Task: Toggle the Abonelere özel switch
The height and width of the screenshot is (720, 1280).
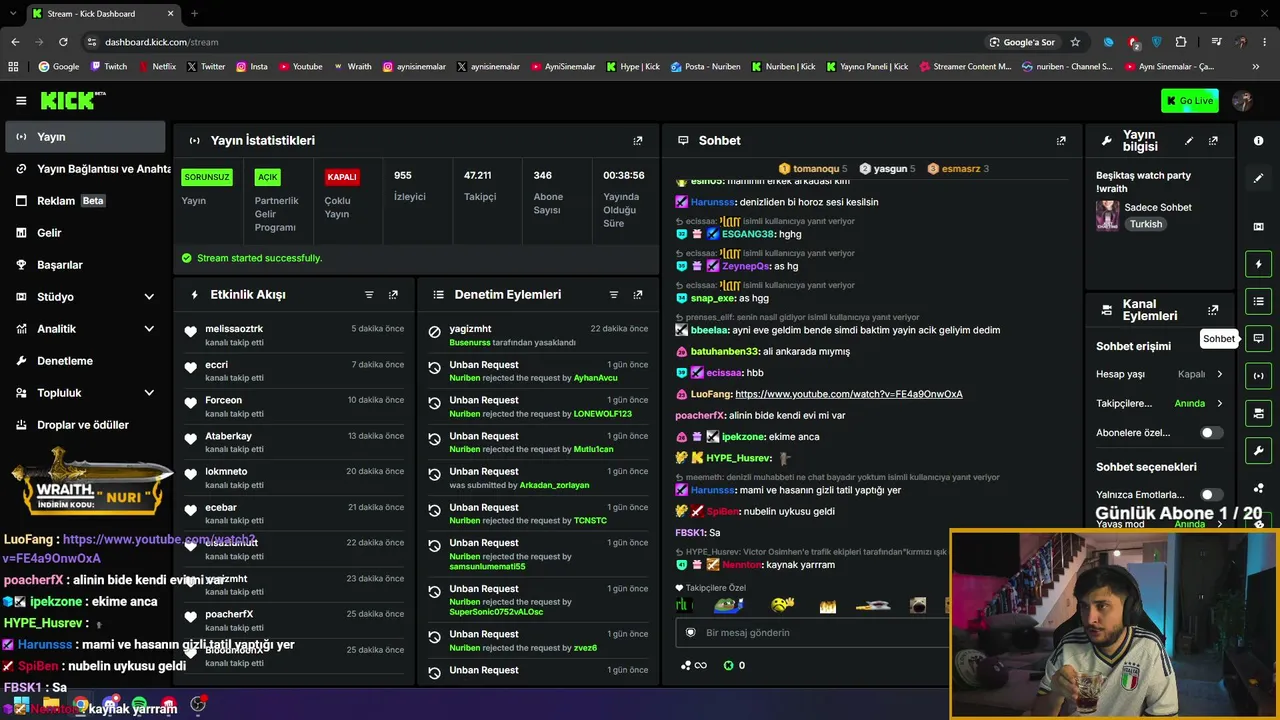Action: click(x=1211, y=433)
